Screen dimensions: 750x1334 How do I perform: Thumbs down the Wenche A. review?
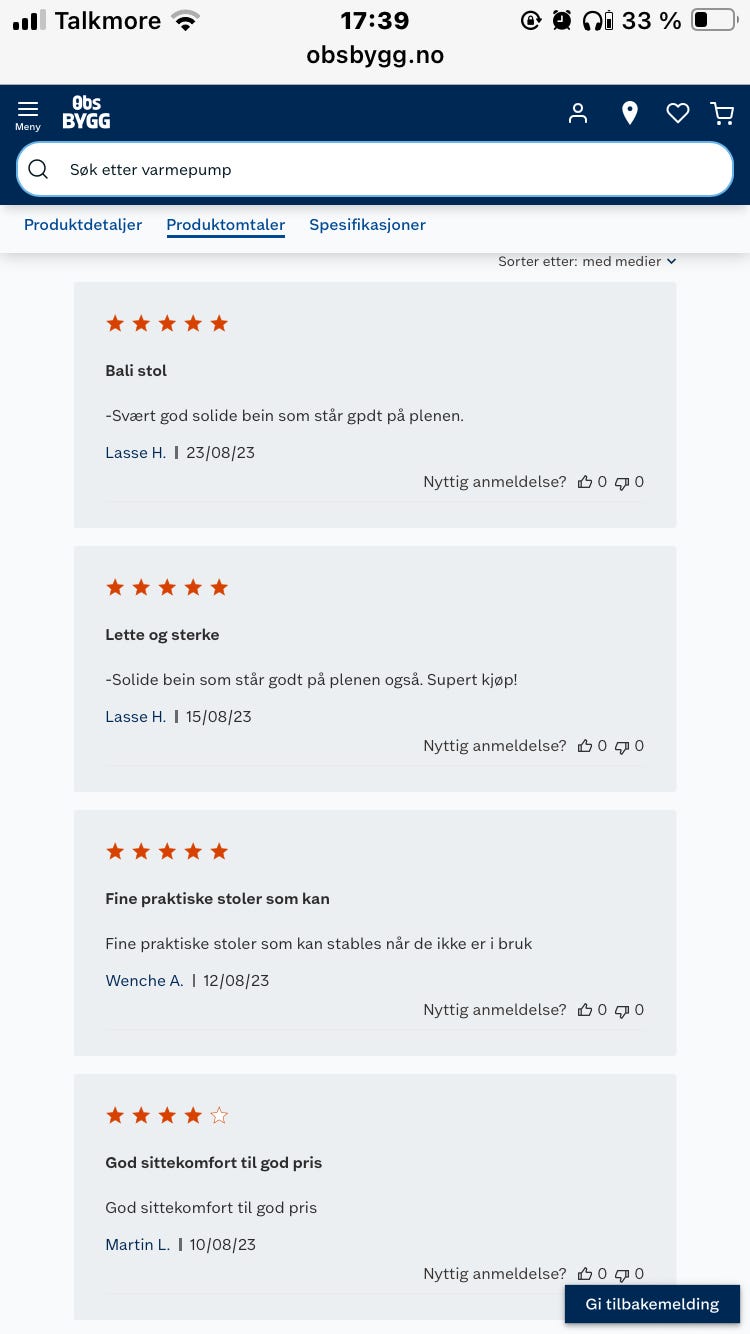[x=622, y=1011]
